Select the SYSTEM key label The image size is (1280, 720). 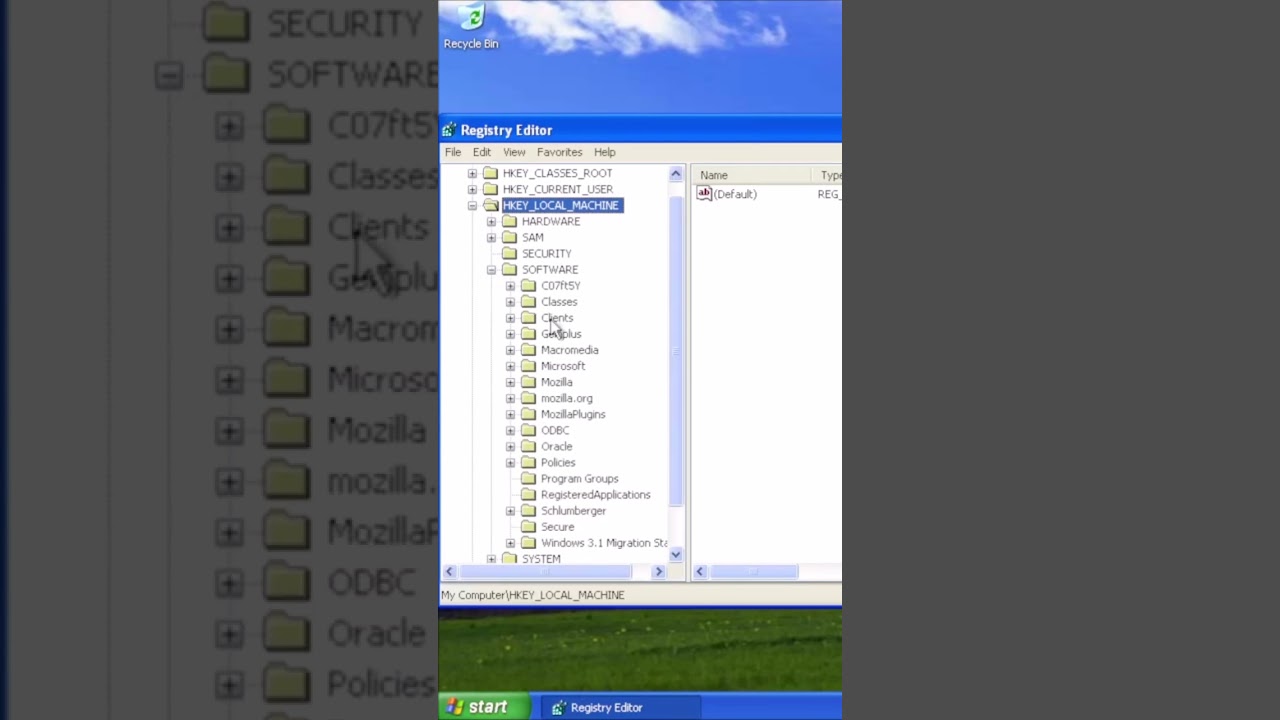(x=541, y=558)
